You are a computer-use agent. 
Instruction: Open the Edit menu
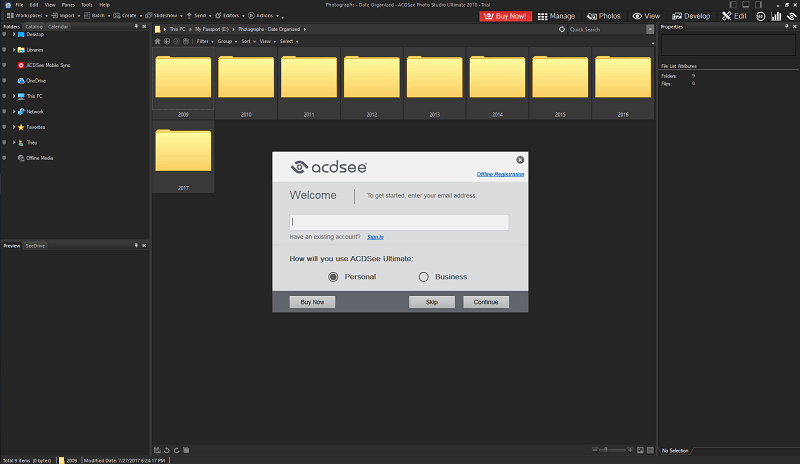click(x=34, y=5)
